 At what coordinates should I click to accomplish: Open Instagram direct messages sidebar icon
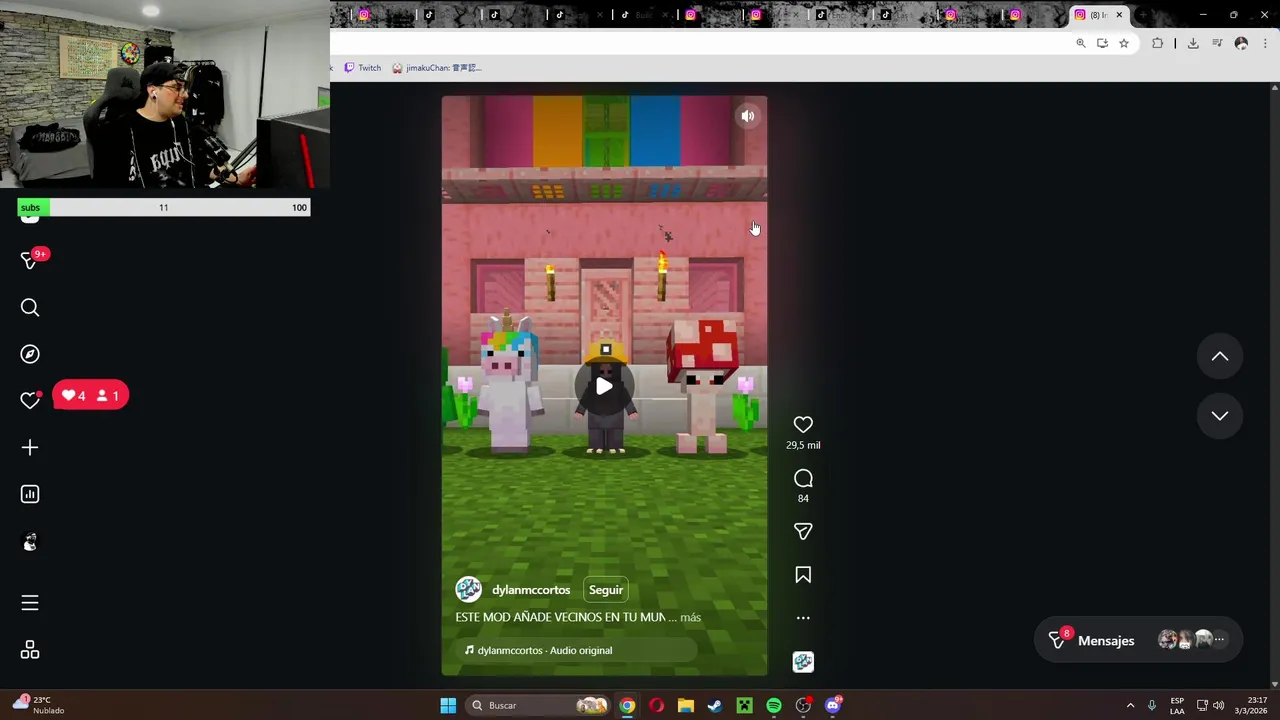click(30, 260)
